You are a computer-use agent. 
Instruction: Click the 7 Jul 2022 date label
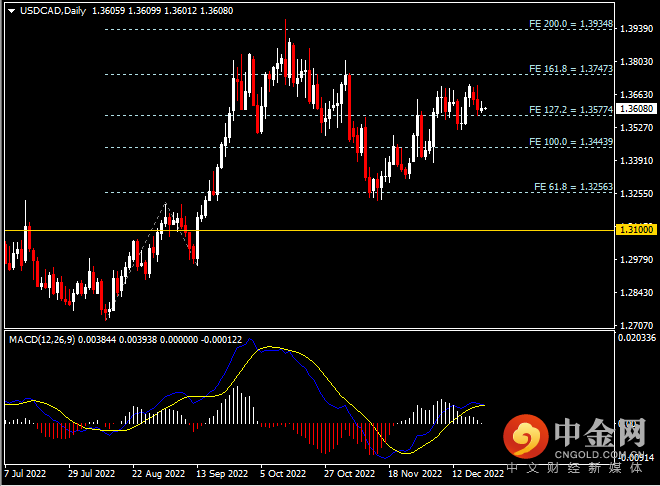pyautogui.click(x=26, y=473)
